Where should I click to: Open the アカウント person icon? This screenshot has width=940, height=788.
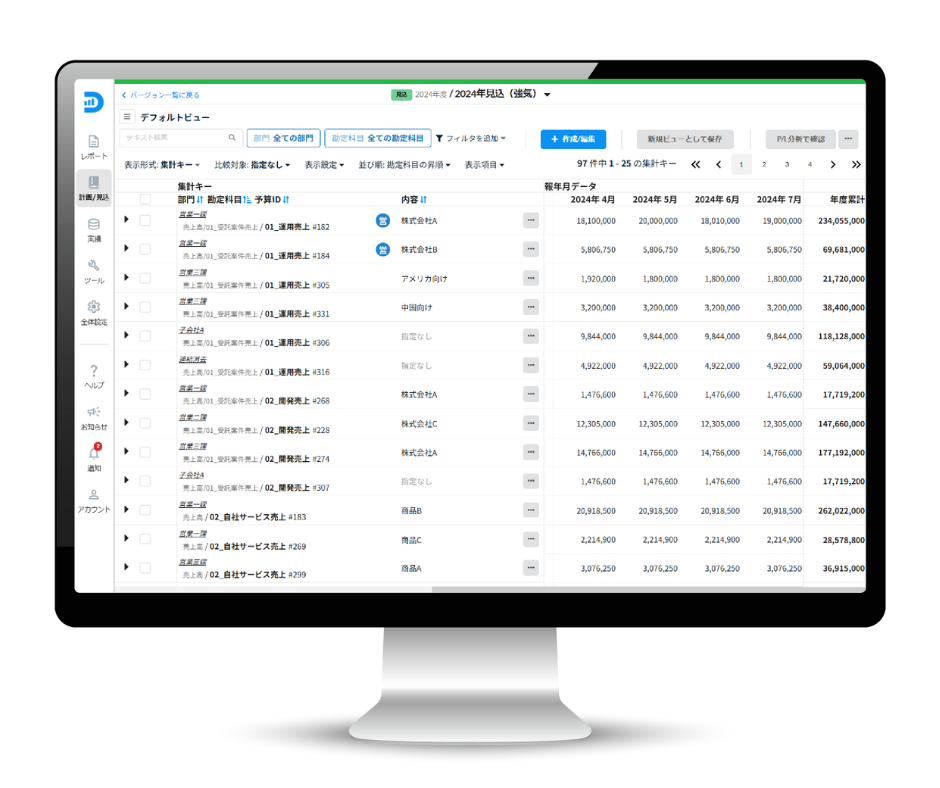(94, 499)
